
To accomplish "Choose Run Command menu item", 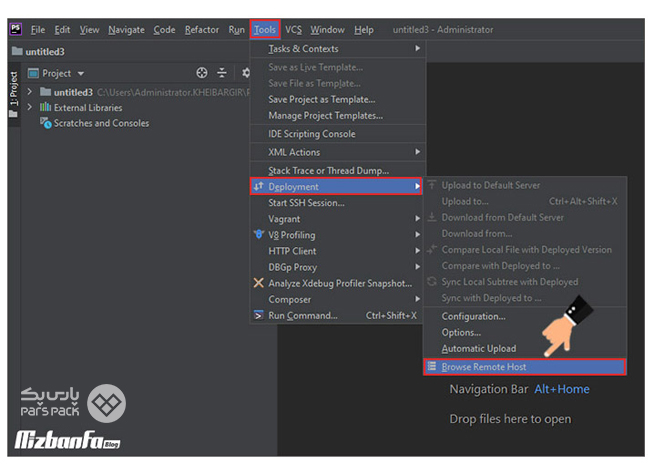I will point(338,315).
